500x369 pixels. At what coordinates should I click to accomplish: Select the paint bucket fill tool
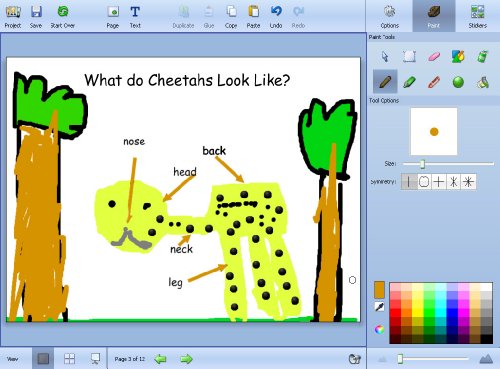483,82
